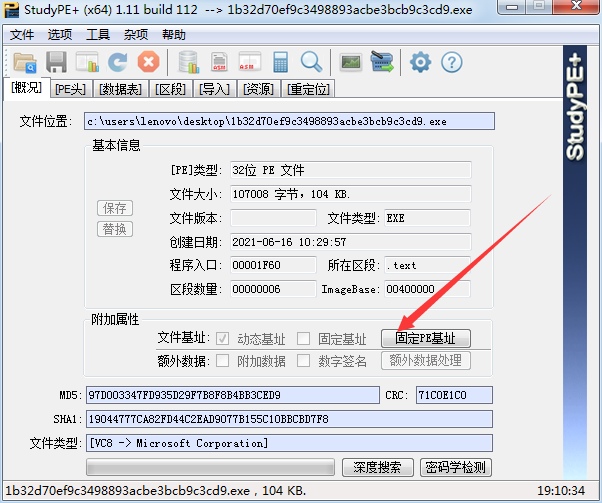This screenshot has width=602, height=503.
Task: Click the CRC 71C0E1C0 field
Action: 454,395
